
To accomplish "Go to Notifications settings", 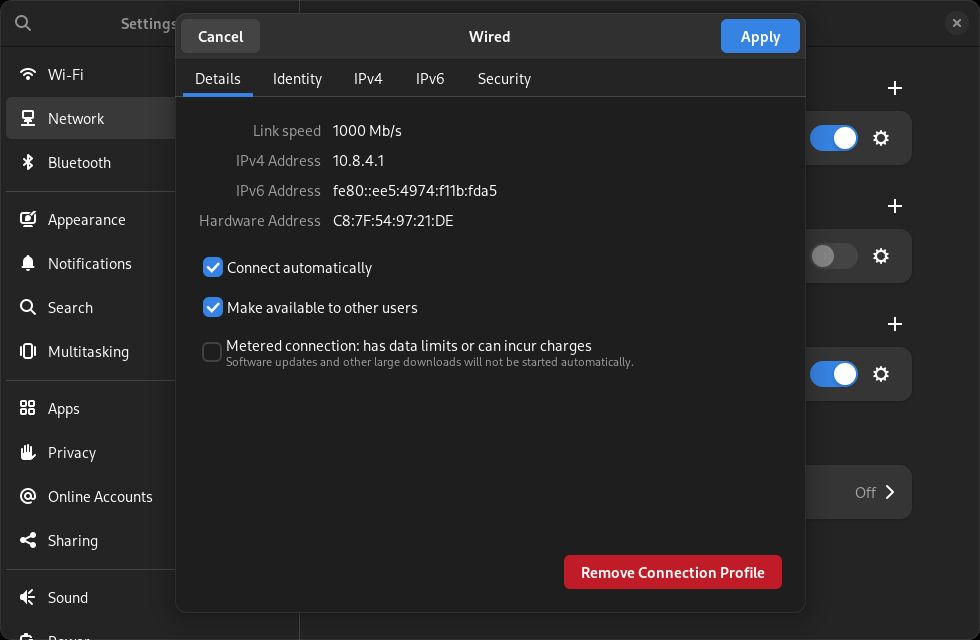I will point(89,264).
